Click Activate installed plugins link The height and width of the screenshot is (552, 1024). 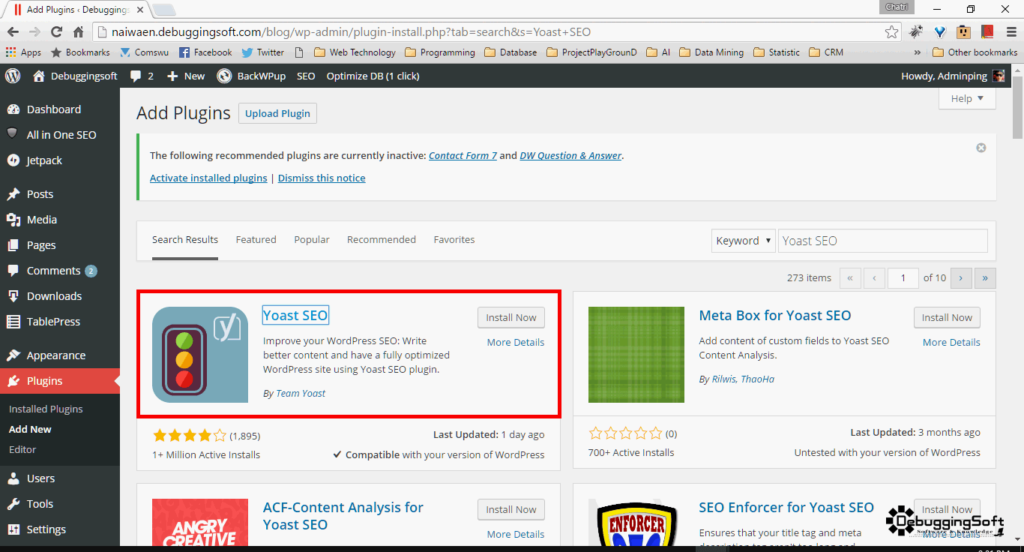pyautogui.click(x=208, y=178)
